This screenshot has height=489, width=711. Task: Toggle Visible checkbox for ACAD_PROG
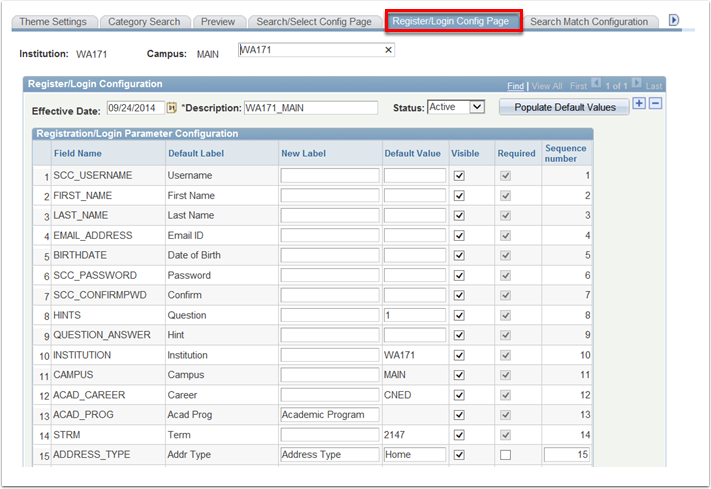pos(459,415)
